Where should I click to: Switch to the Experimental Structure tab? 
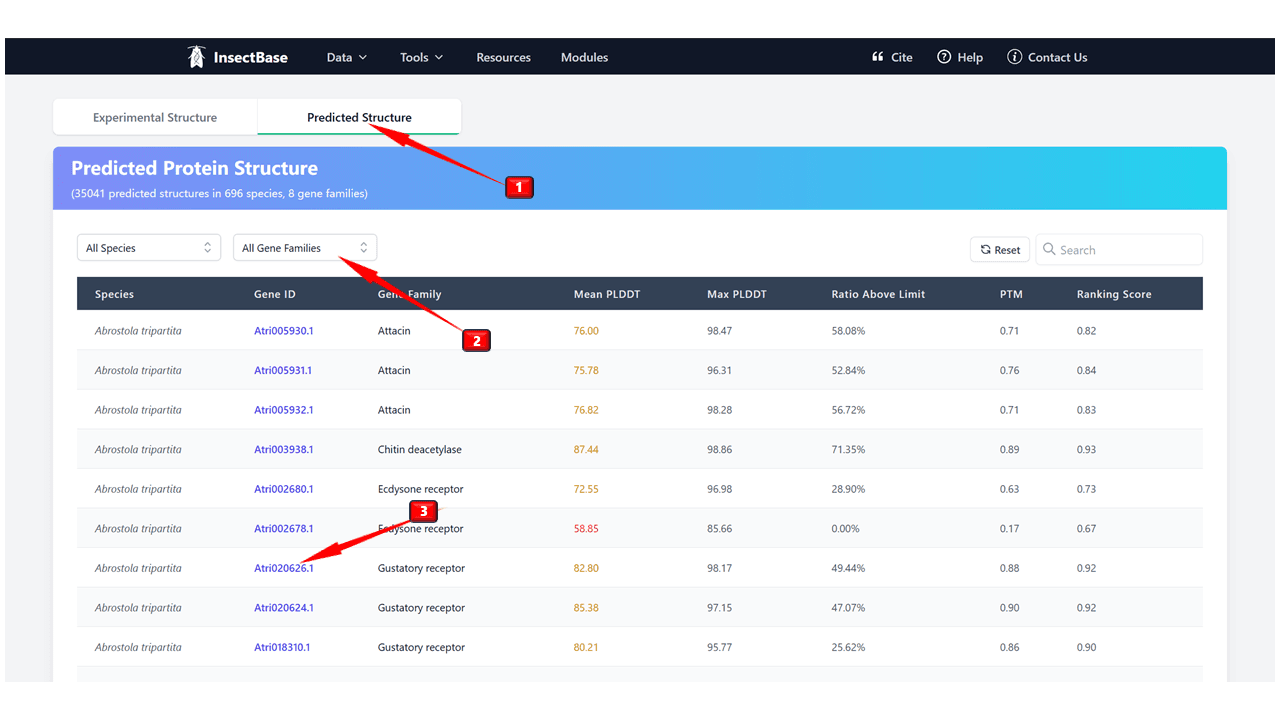point(155,117)
